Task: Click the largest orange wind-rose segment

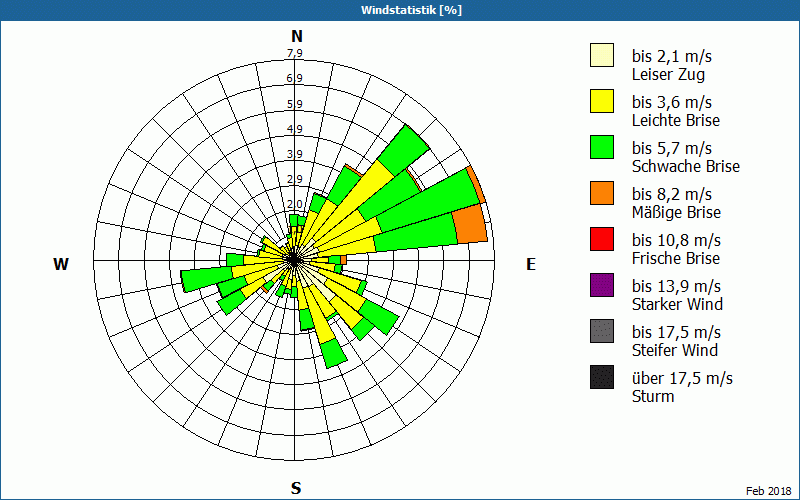Action: (470, 223)
